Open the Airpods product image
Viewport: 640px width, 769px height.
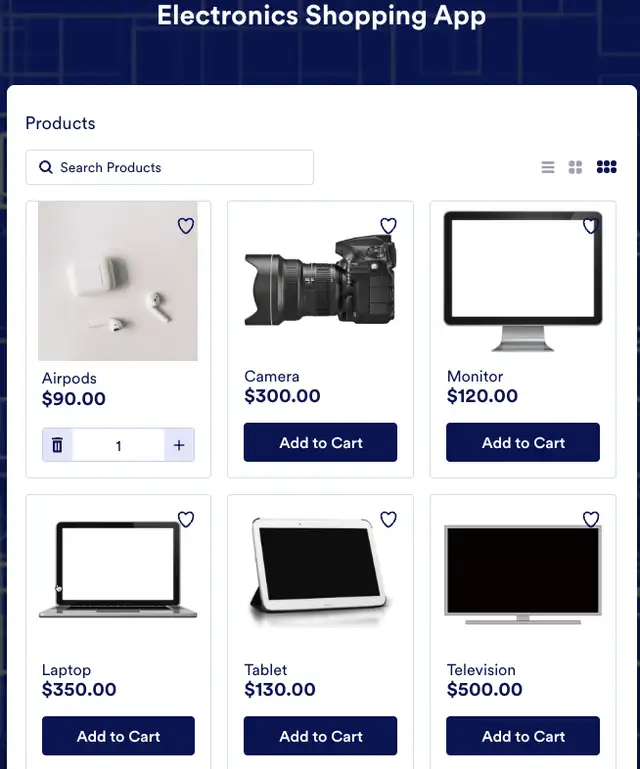tap(118, 281)
